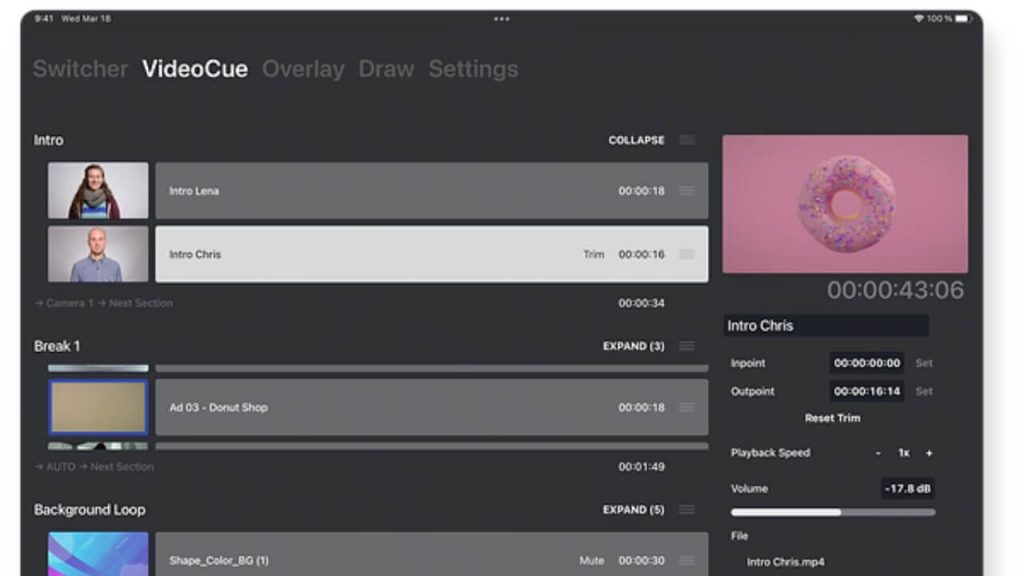Screen dimensions: 1024x576
Task: Click the drag handle on Shape_Color_BG (1) row
Action: click(686, 561)
